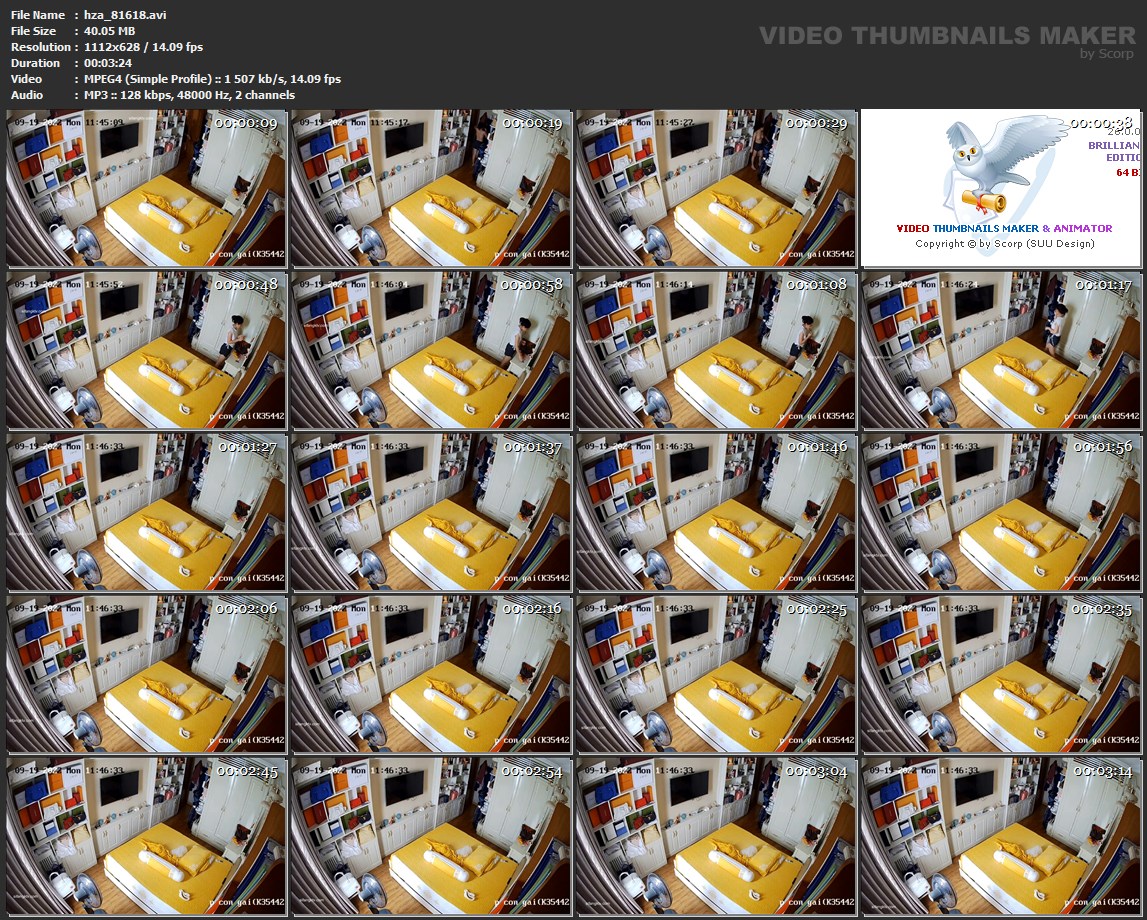Screen dimensions: 1147x920
Task: Click the file name hza_81618.avi
Action: (x=123, y=15)
